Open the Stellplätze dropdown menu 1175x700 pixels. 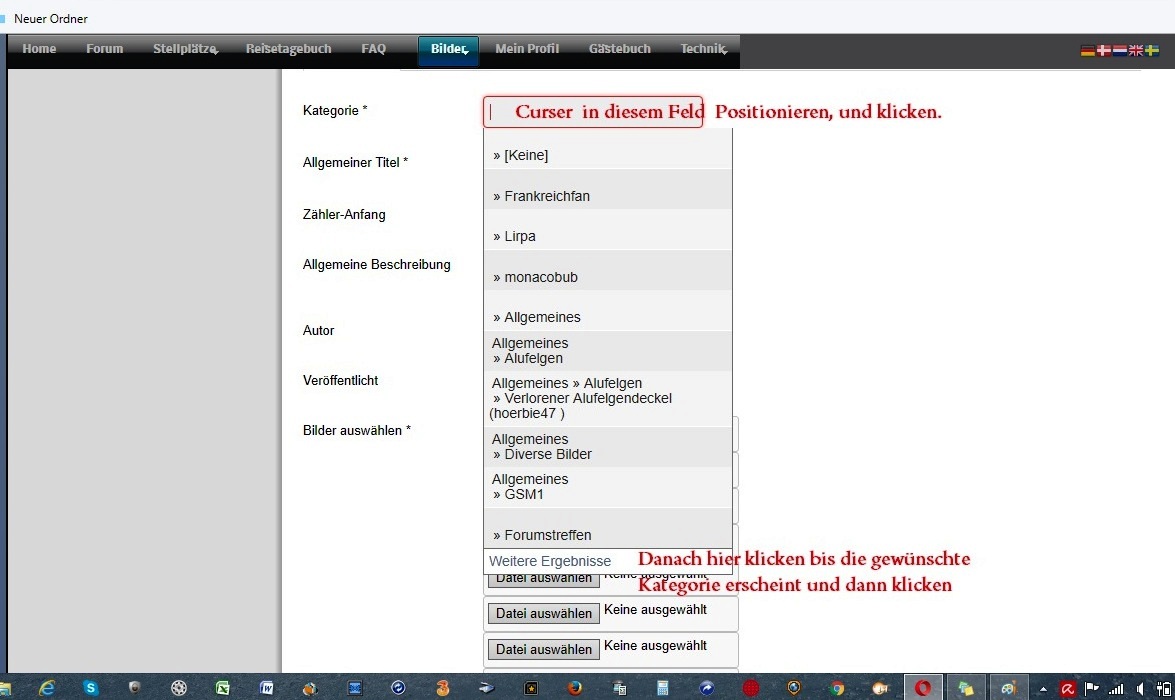186,49
